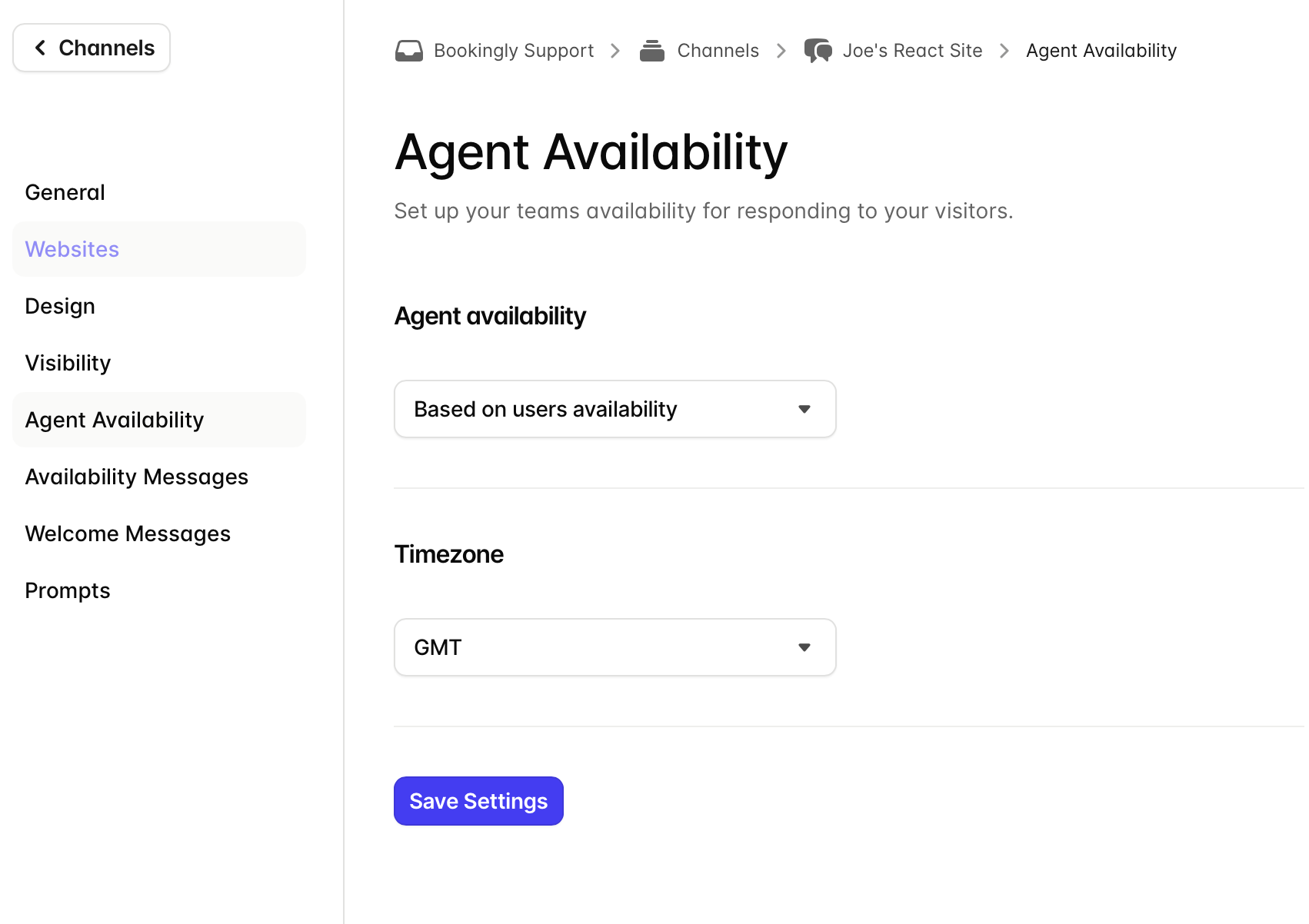Click the Channels stack icon in breadcrumb
Image resolution: width=1309 pixels, height=924 pixels.
point(652,51)
